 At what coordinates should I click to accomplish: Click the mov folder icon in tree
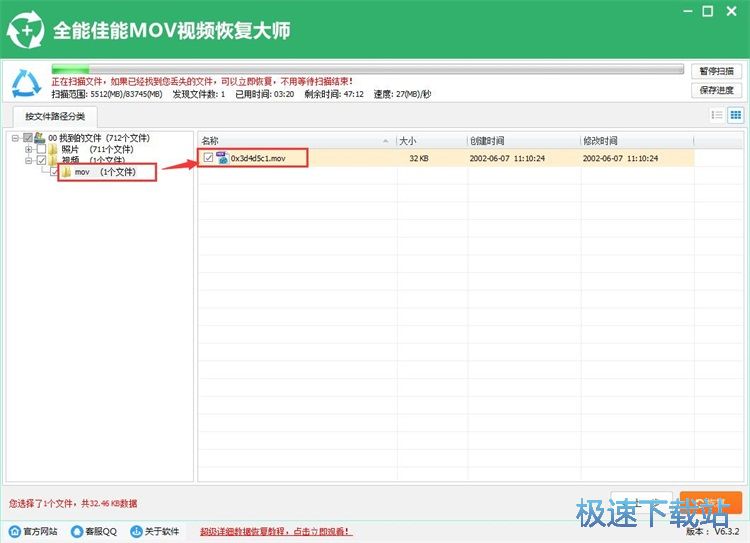[66, 172]
